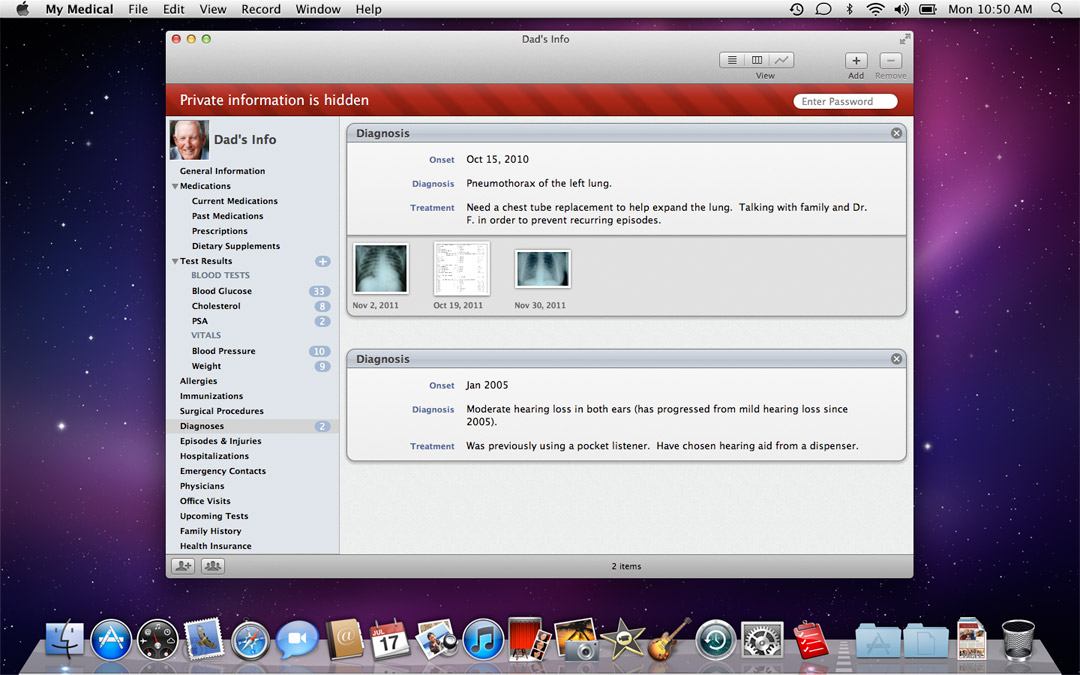The height and width of the screenshot is (675, 1080).
Task: Open iTunes from the Dock
Action: tap(483, 639)
